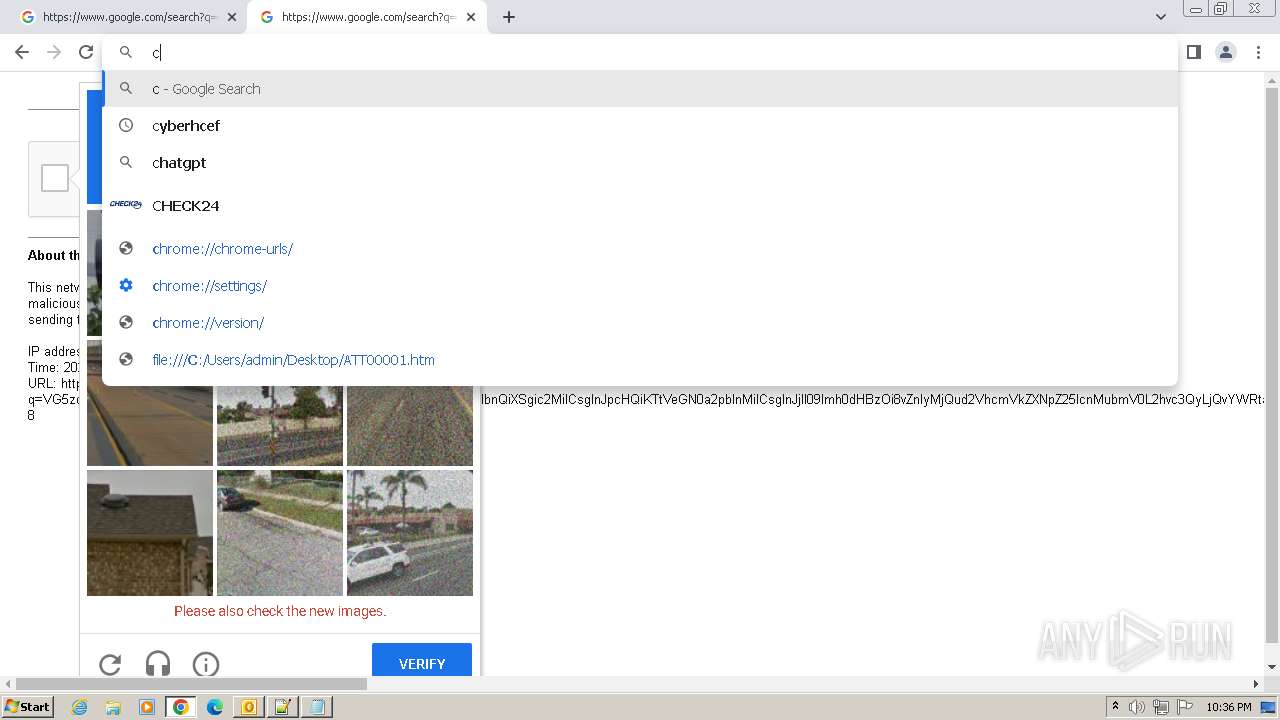
Task: Select the 'cyberhcef' history suggestion
Action: pos(640,125)
